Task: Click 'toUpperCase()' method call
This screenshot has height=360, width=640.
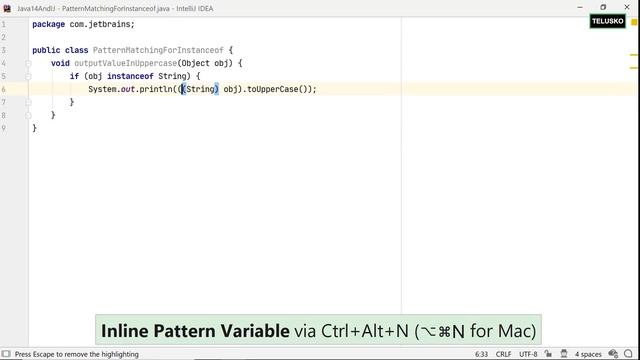Action: (278, 89)
